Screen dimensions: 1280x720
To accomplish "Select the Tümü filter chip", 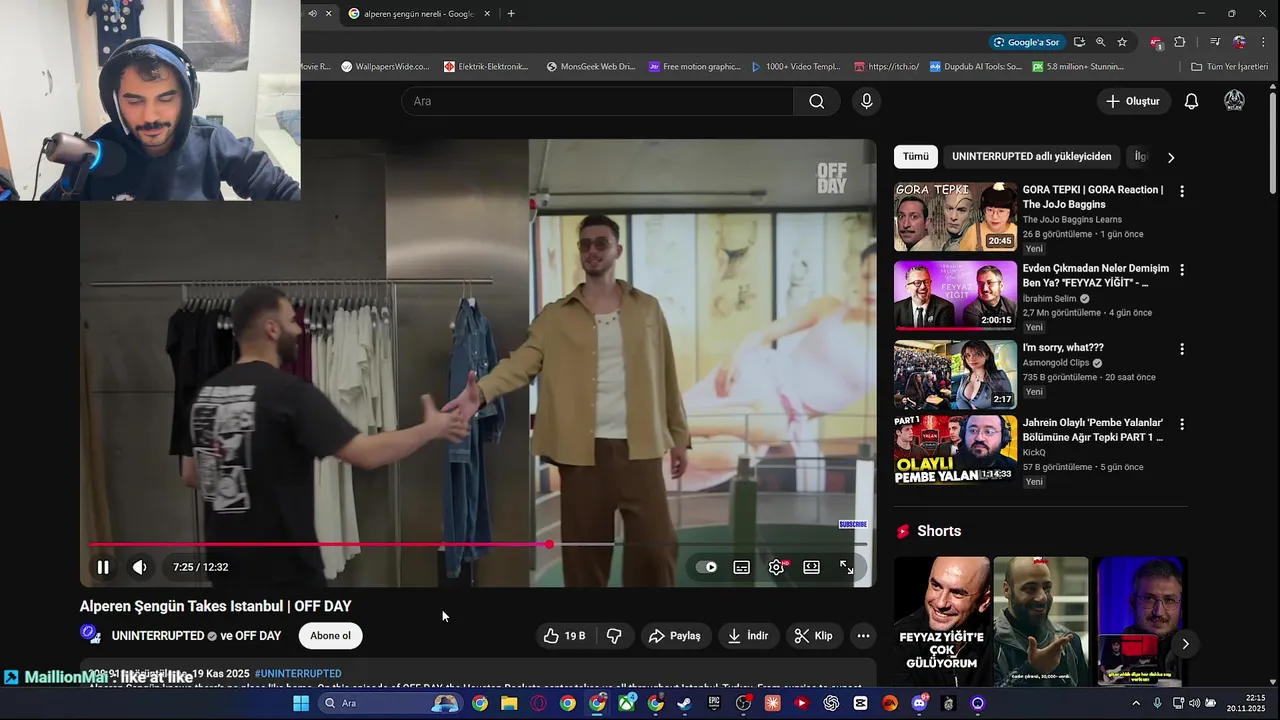I will tap(916, 157).
